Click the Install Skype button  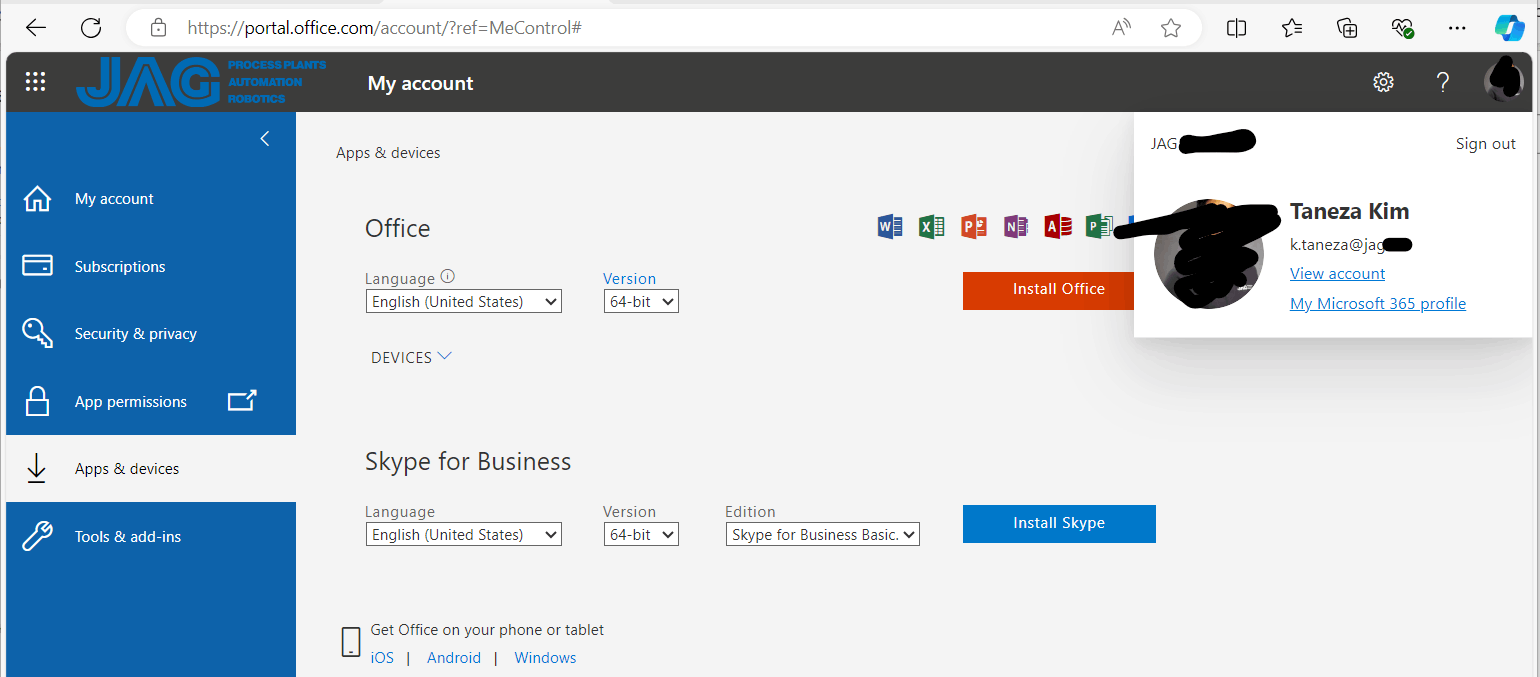coord(1059,523)
